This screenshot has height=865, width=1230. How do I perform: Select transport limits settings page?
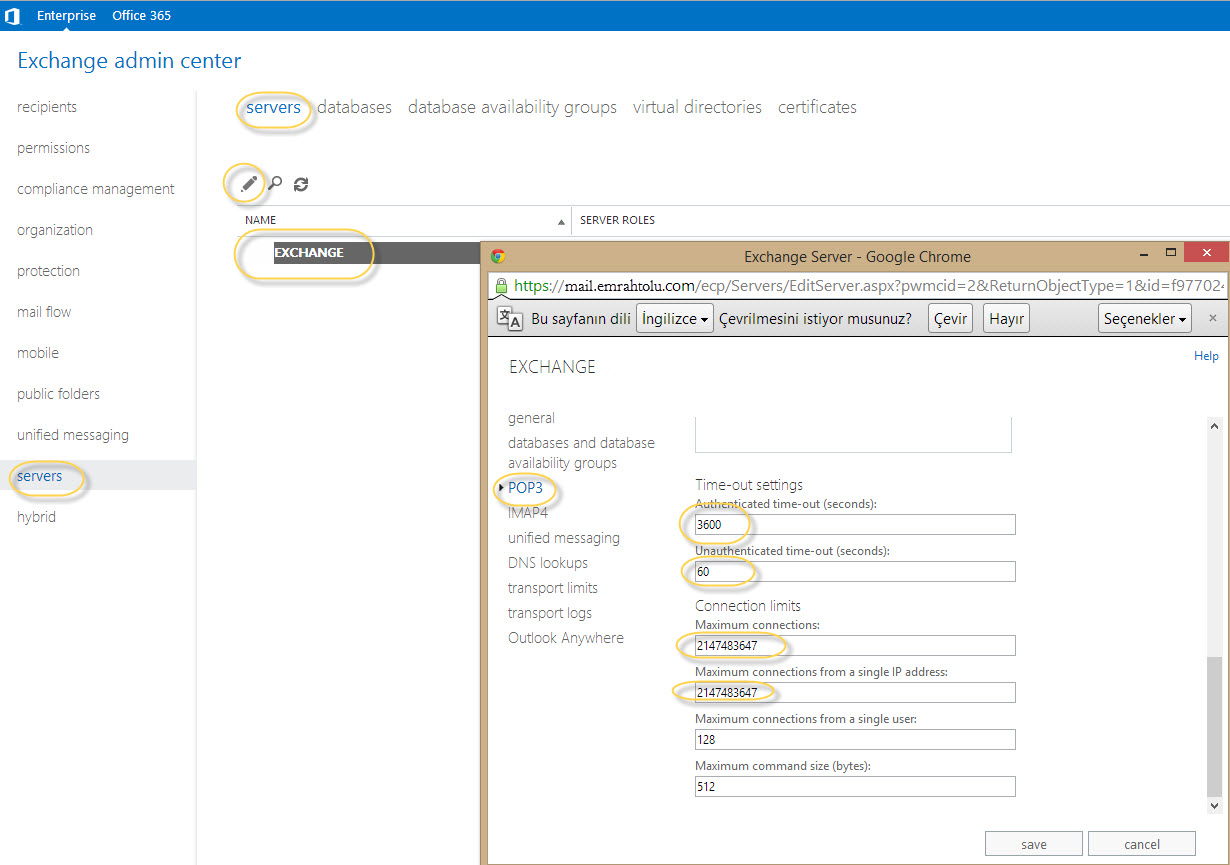tap(553, 588)
